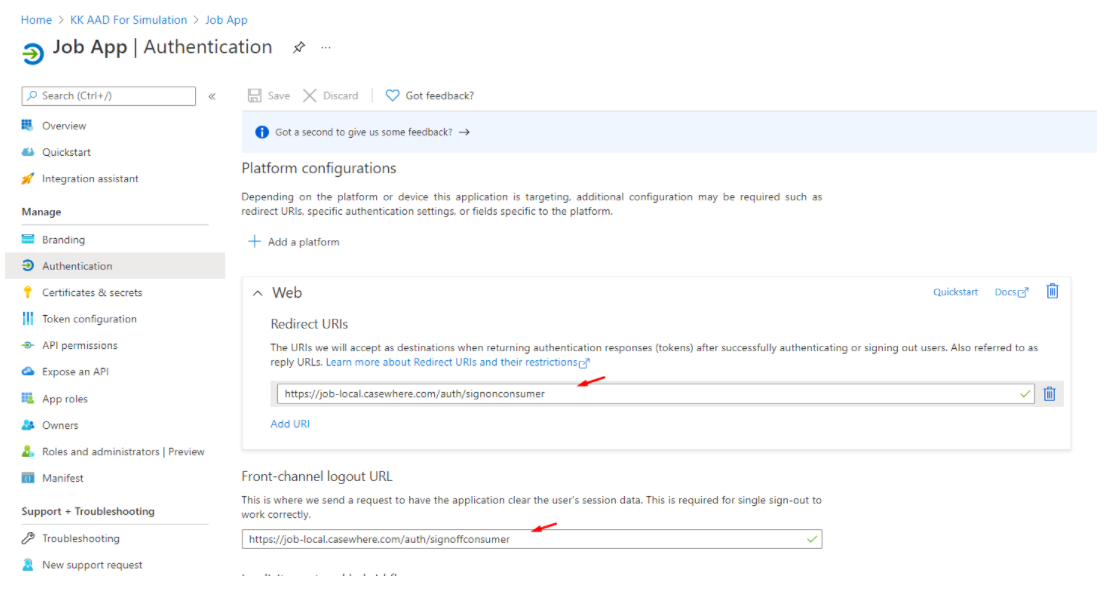Click the plus icon for Add a platform

pos(254,242)
